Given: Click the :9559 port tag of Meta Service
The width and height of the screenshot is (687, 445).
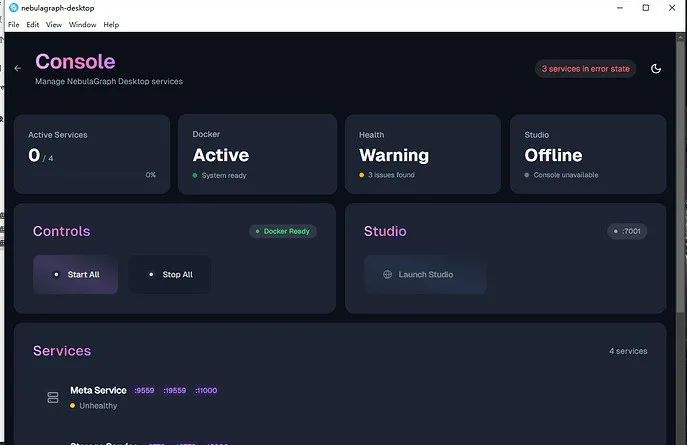Looking at the screenshot, I should [144, 390].
